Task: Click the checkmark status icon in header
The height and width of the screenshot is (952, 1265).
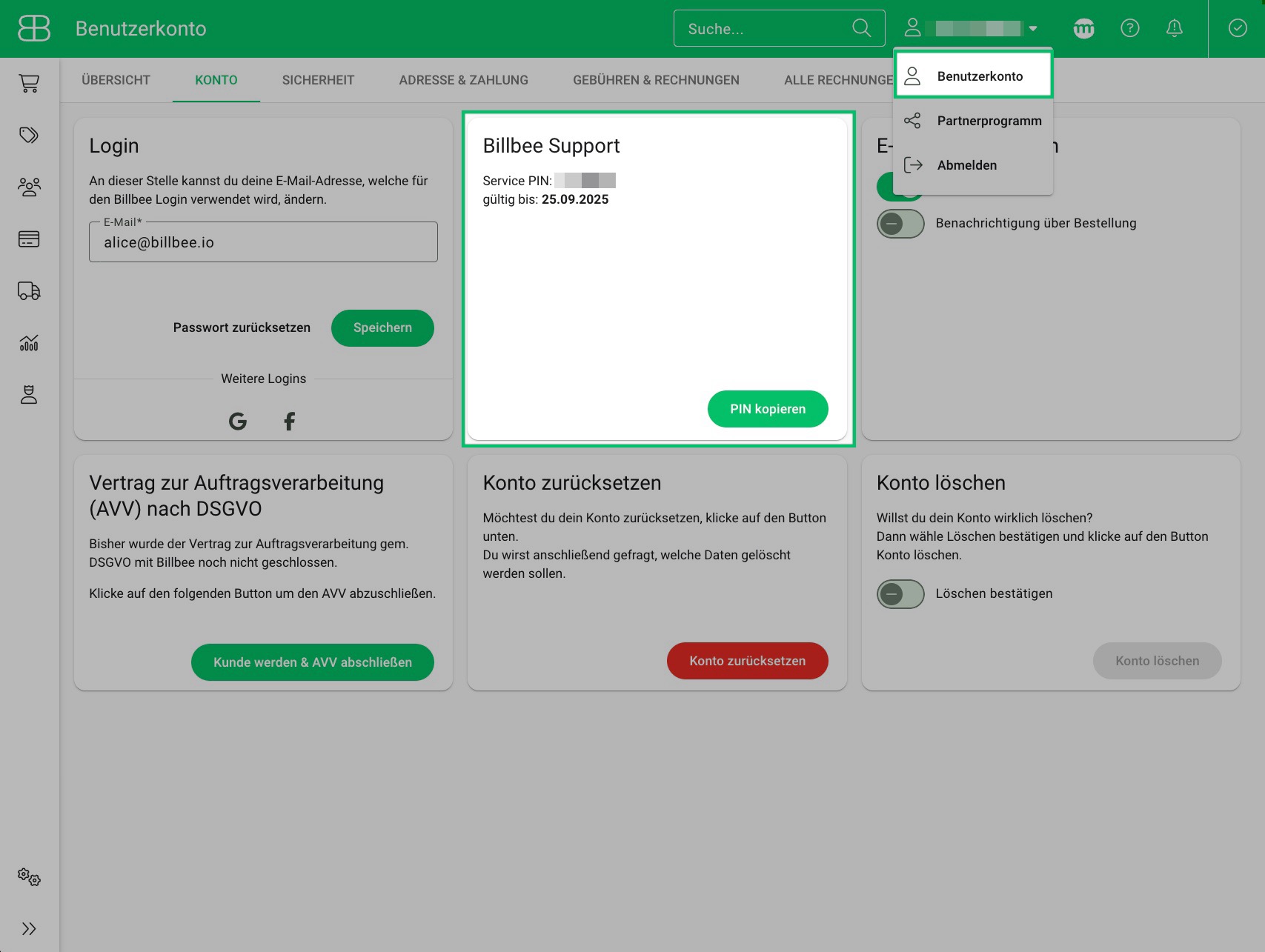Action: pyautogui.click(x=1238, y=28)
